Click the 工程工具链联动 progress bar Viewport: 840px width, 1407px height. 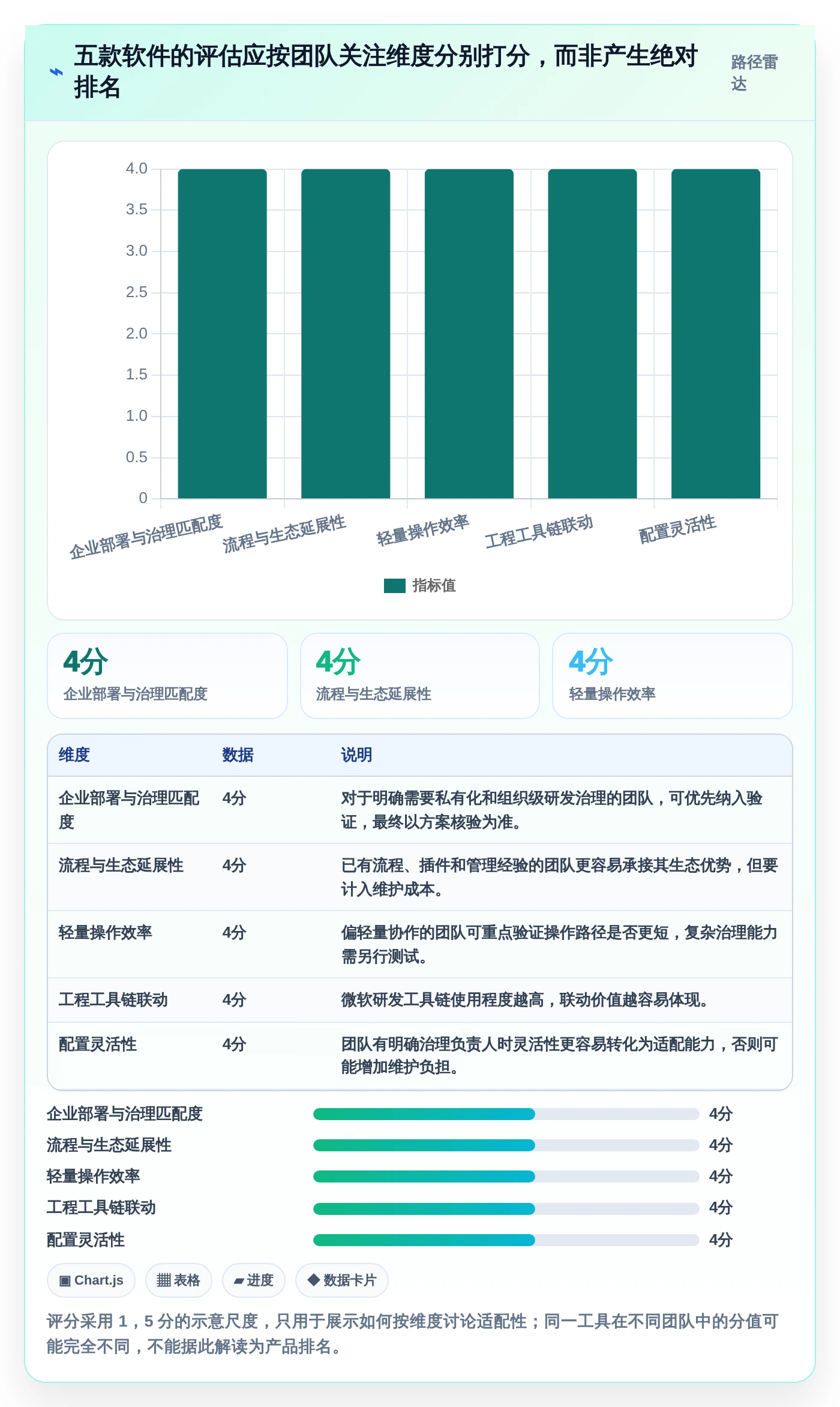tap(506, 1208)
